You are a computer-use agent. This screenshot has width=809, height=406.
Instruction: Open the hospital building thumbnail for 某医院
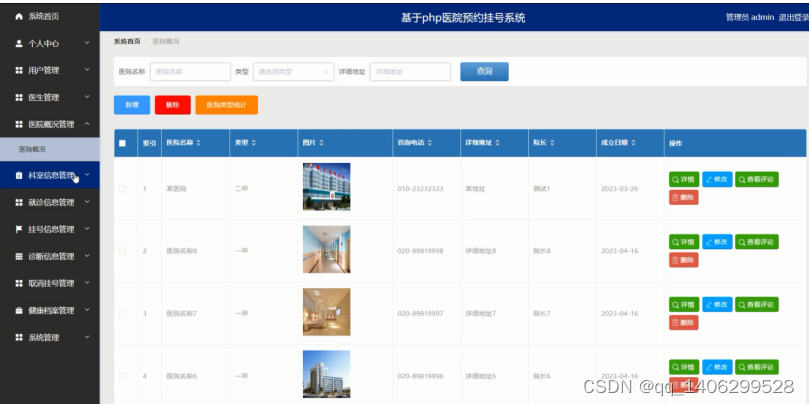pos(327,187)
